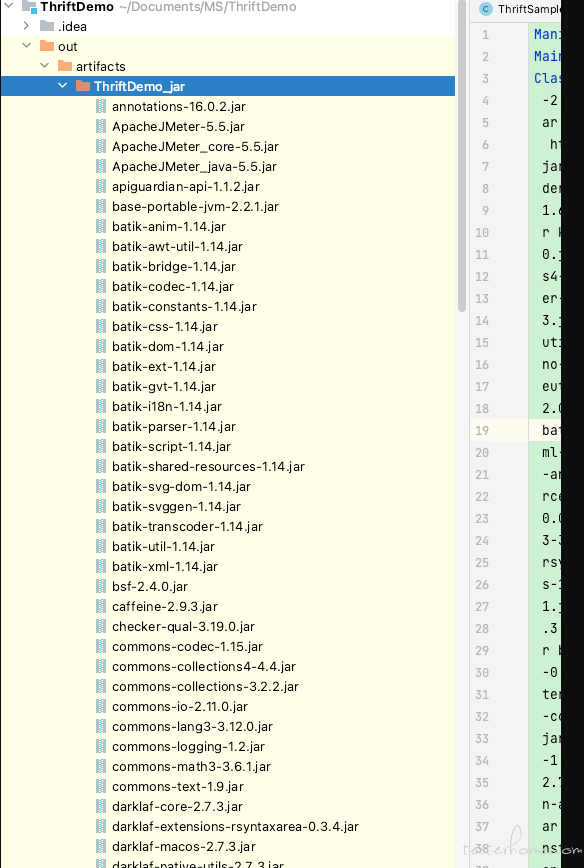
Task: Collapse the out folder chevron
Action: coord(27,45)
